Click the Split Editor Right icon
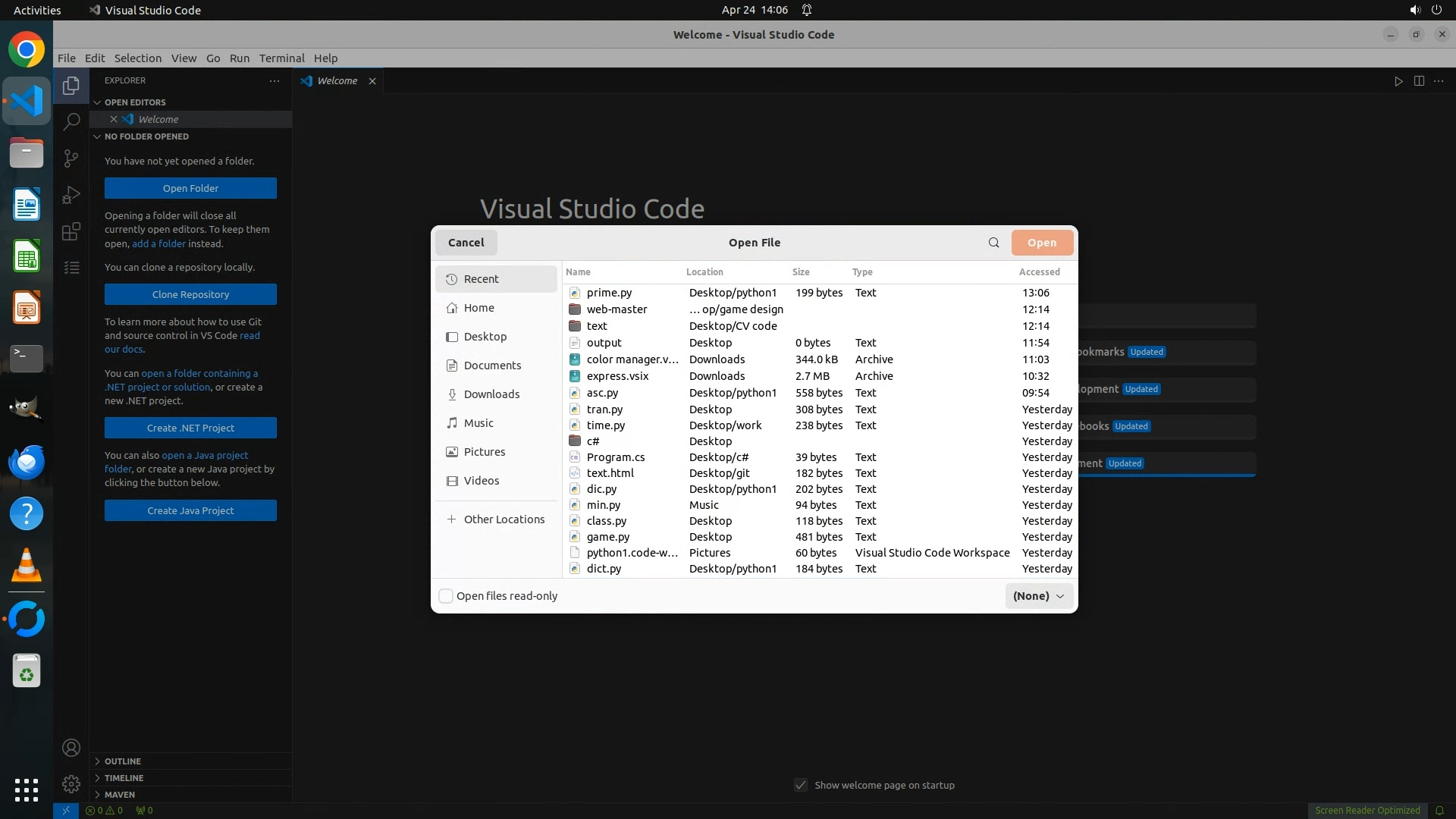 [1419, 81]
